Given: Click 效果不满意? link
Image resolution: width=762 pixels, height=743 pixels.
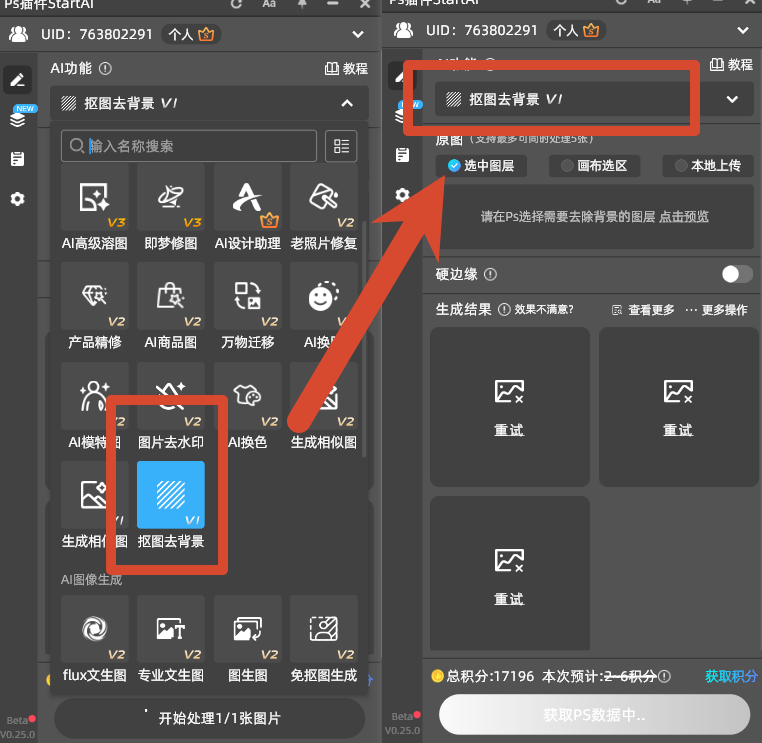Looking at the screenshot, I should pos(544,310).
